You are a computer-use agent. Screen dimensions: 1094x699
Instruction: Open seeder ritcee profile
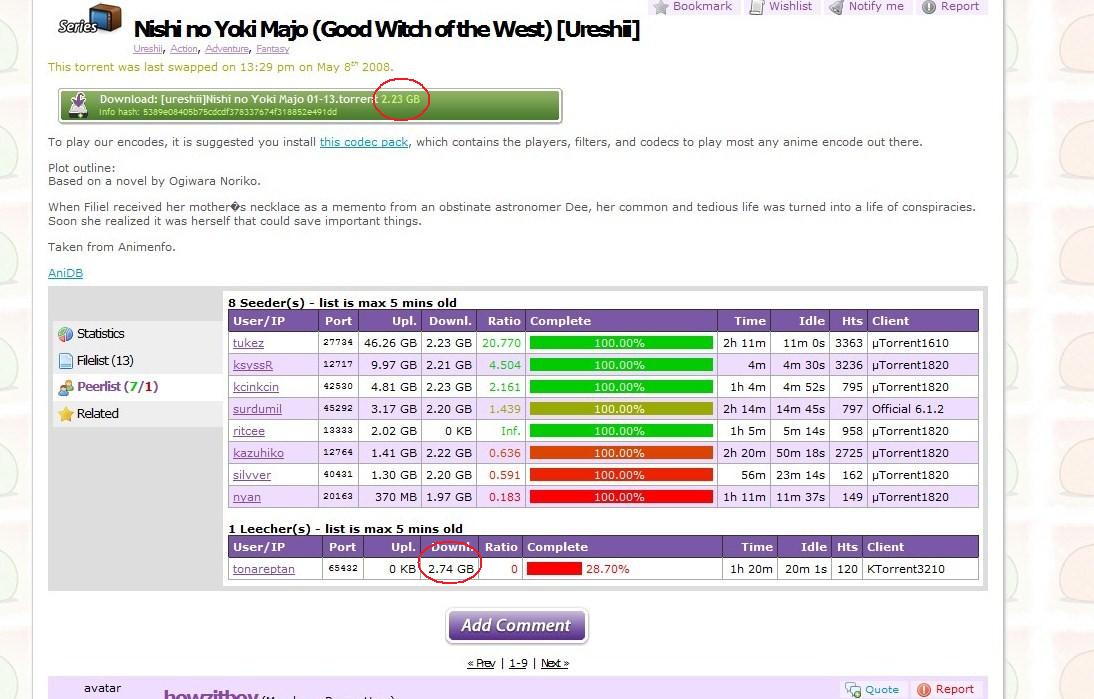pos(248,431)
